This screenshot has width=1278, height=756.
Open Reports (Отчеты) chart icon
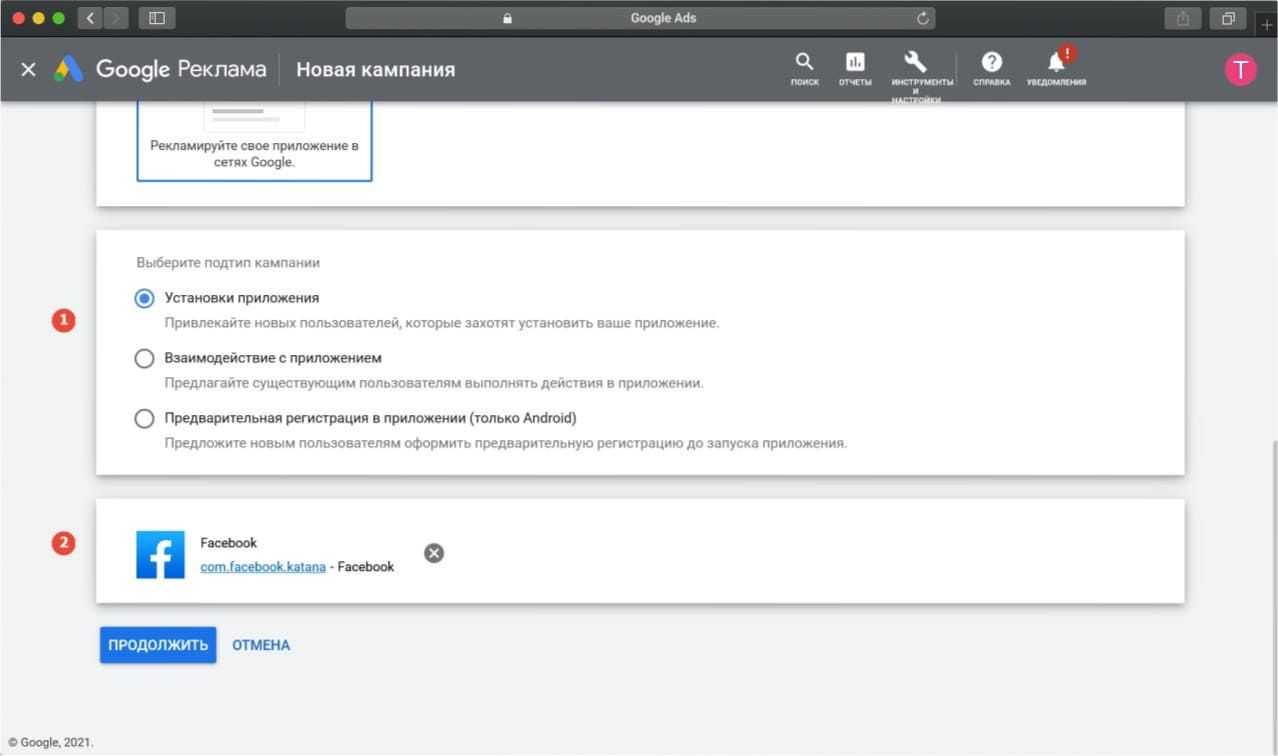(855, 62)
